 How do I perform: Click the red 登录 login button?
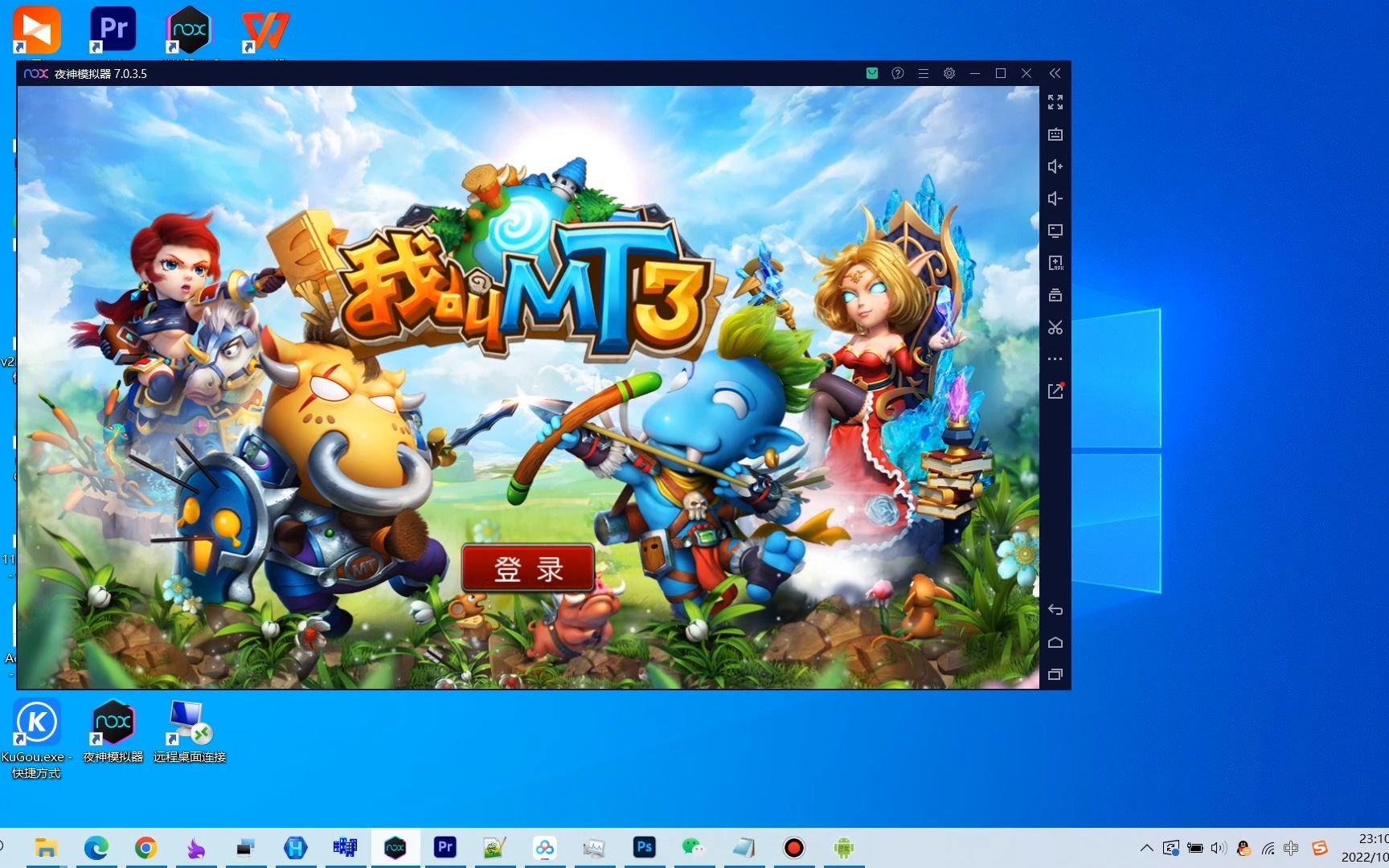(529, 569)
